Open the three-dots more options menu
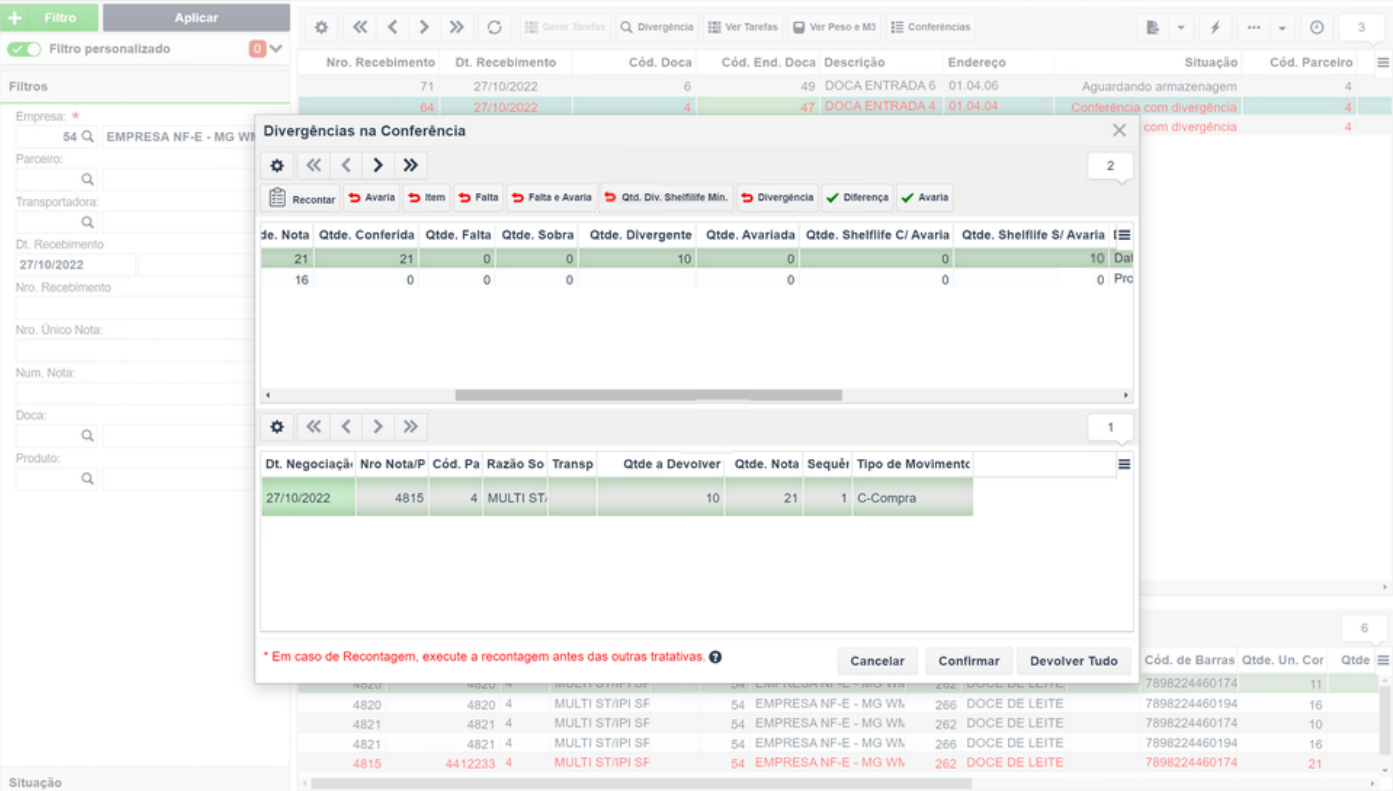Viewport: 1393px width, 791px height. [1253, 28]
